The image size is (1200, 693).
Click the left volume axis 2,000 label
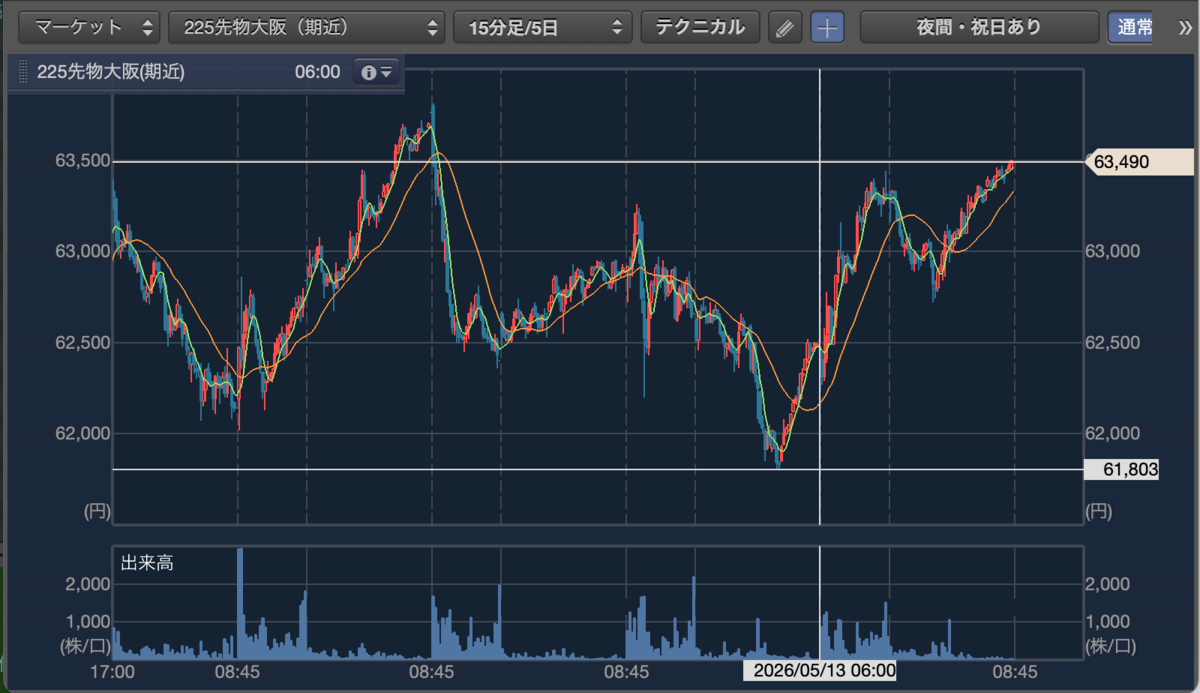point(87,584)
